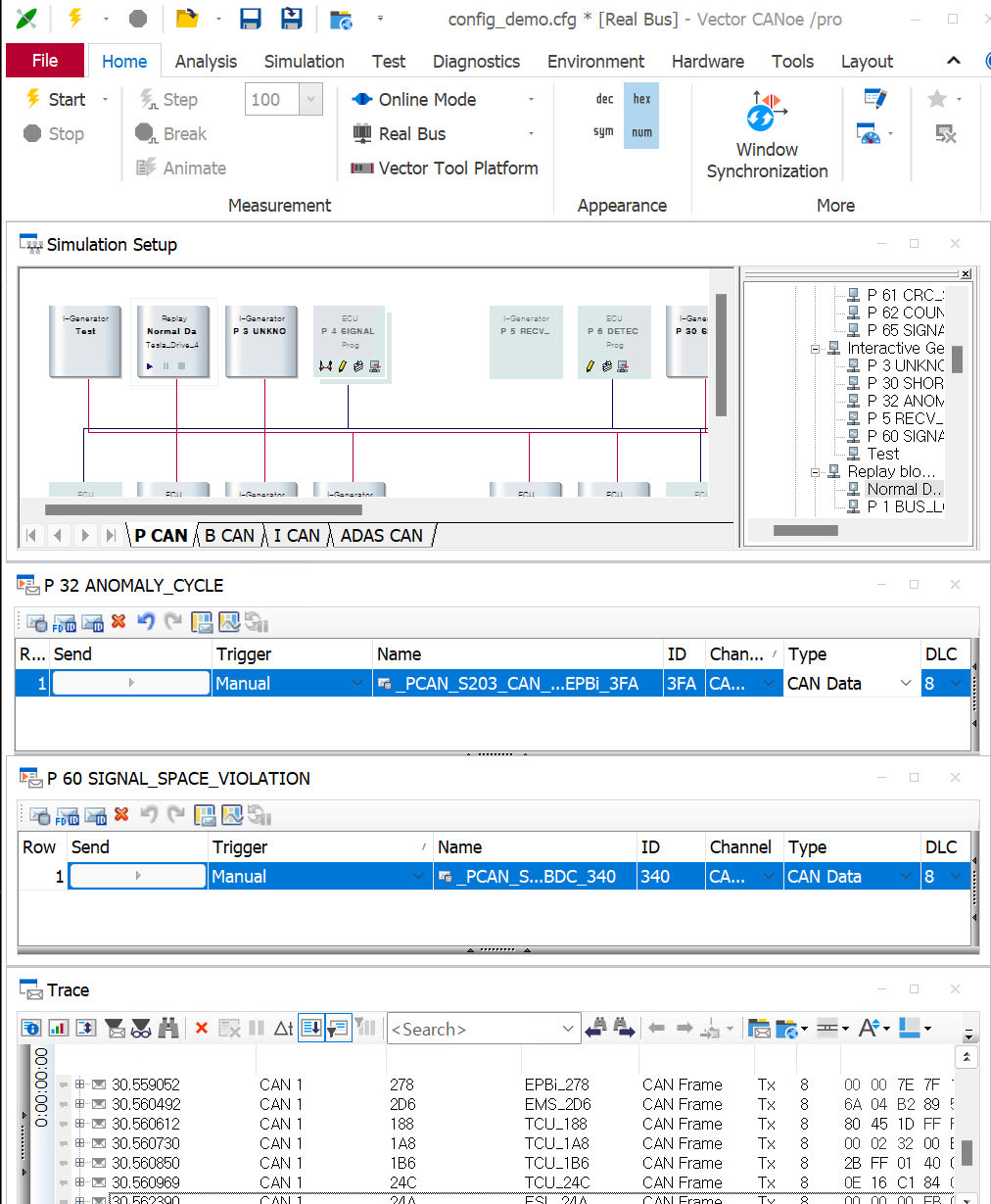This screenshot has width=991, height=1204.
Task: Click the Break button
Action: point(171,133)
